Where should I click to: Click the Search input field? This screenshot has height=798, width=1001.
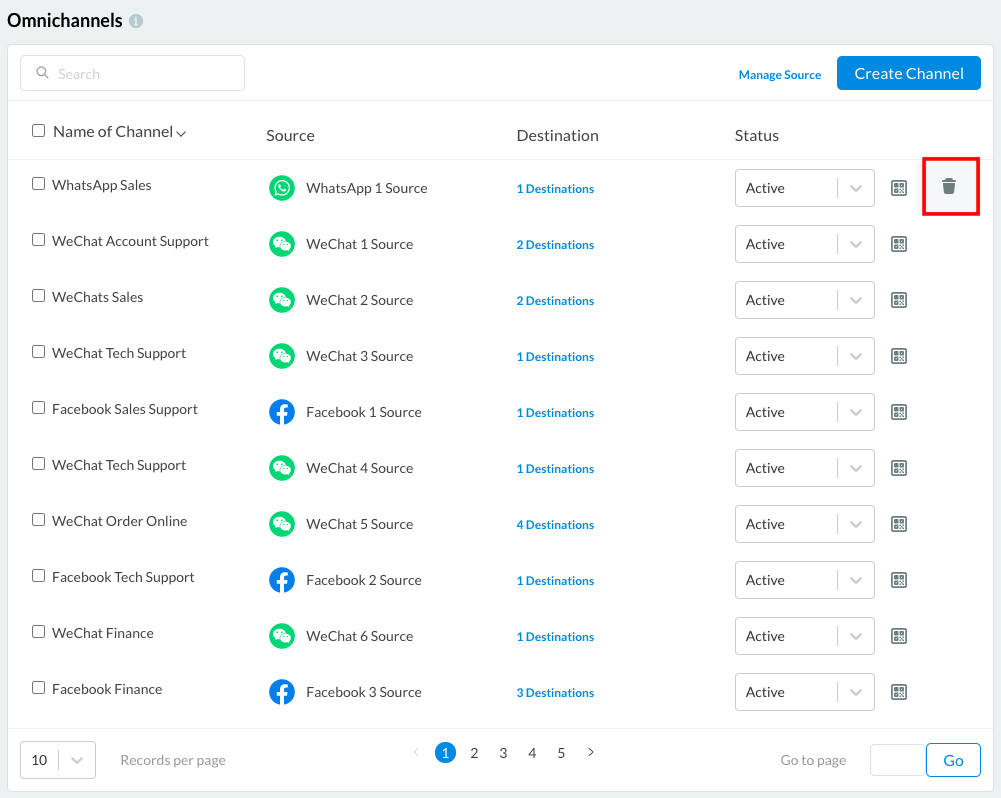[x=132, y=73]
